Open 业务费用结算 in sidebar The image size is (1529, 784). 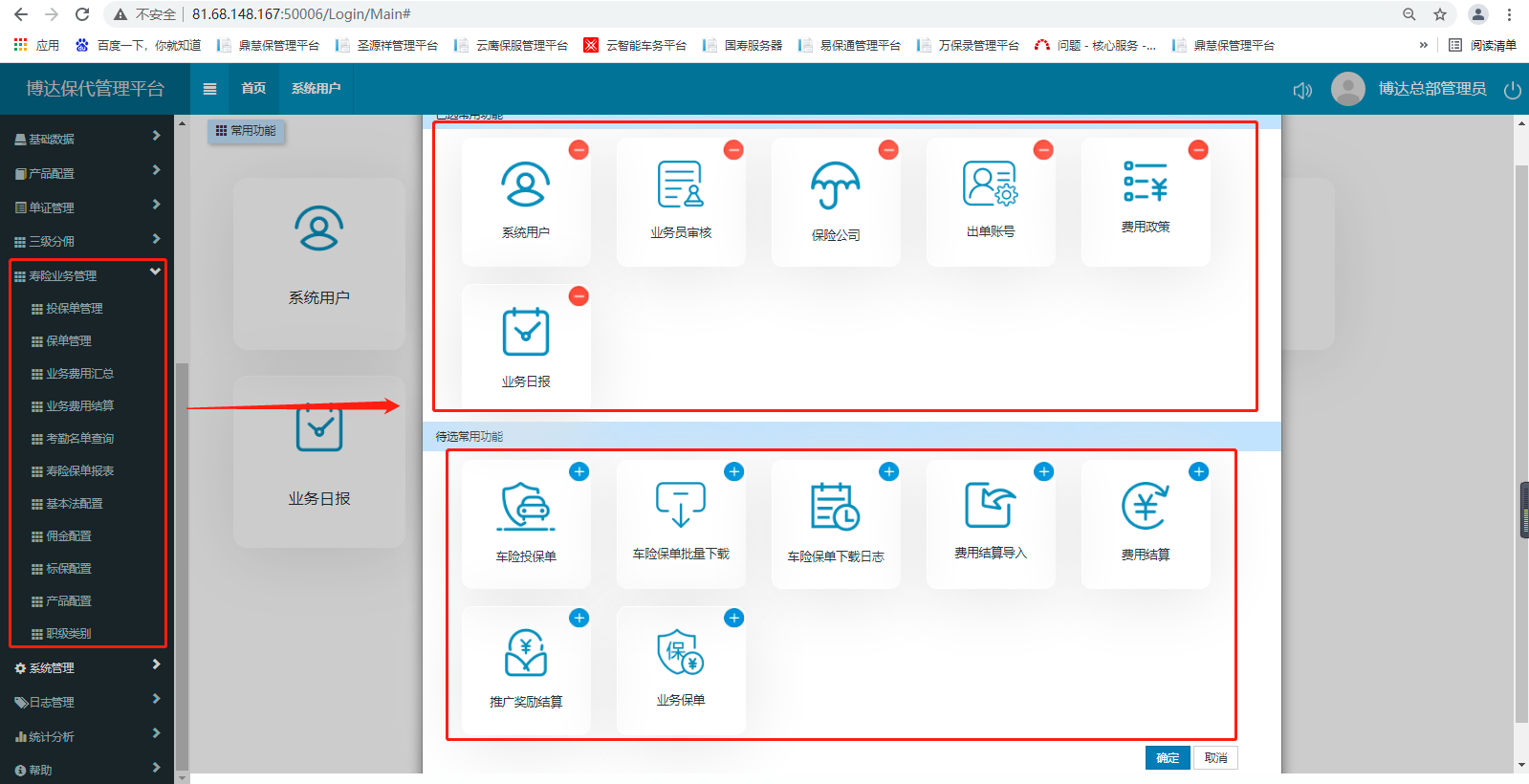(x=79, y=406)
